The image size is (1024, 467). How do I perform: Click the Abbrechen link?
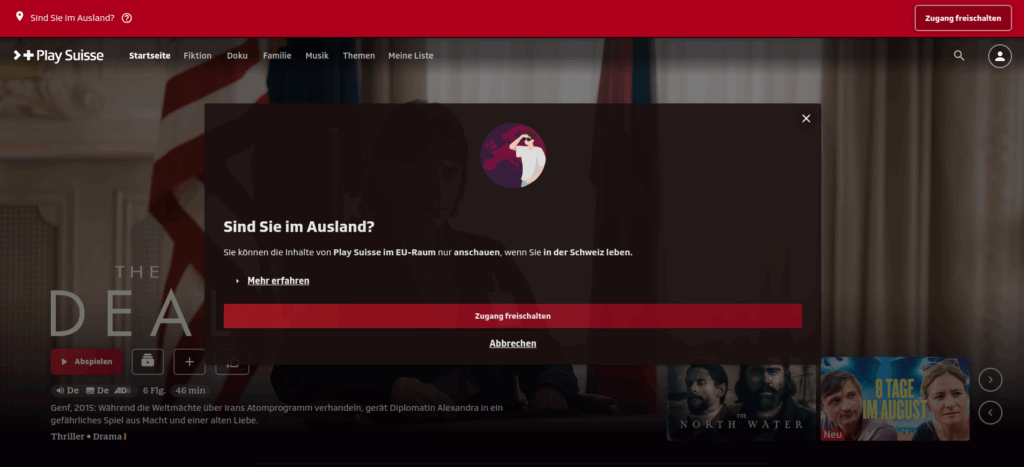coord(513,344)
